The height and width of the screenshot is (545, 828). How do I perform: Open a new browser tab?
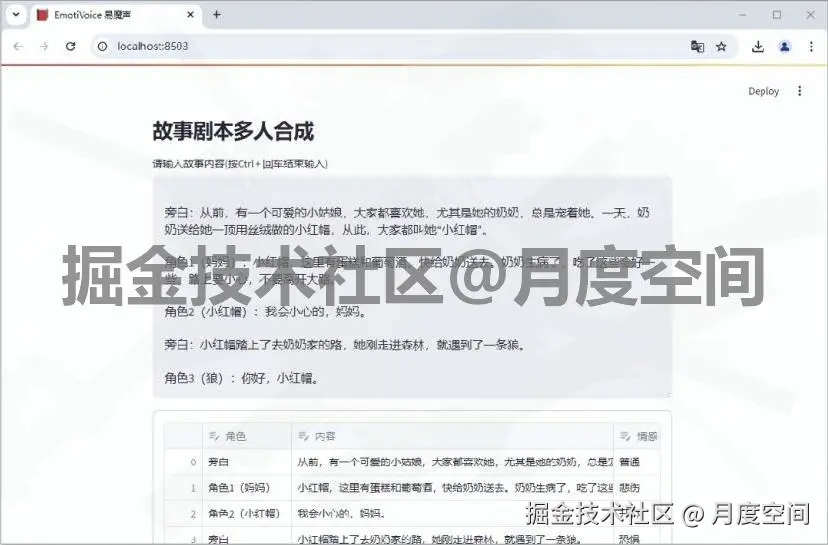[x=217, y=15]
